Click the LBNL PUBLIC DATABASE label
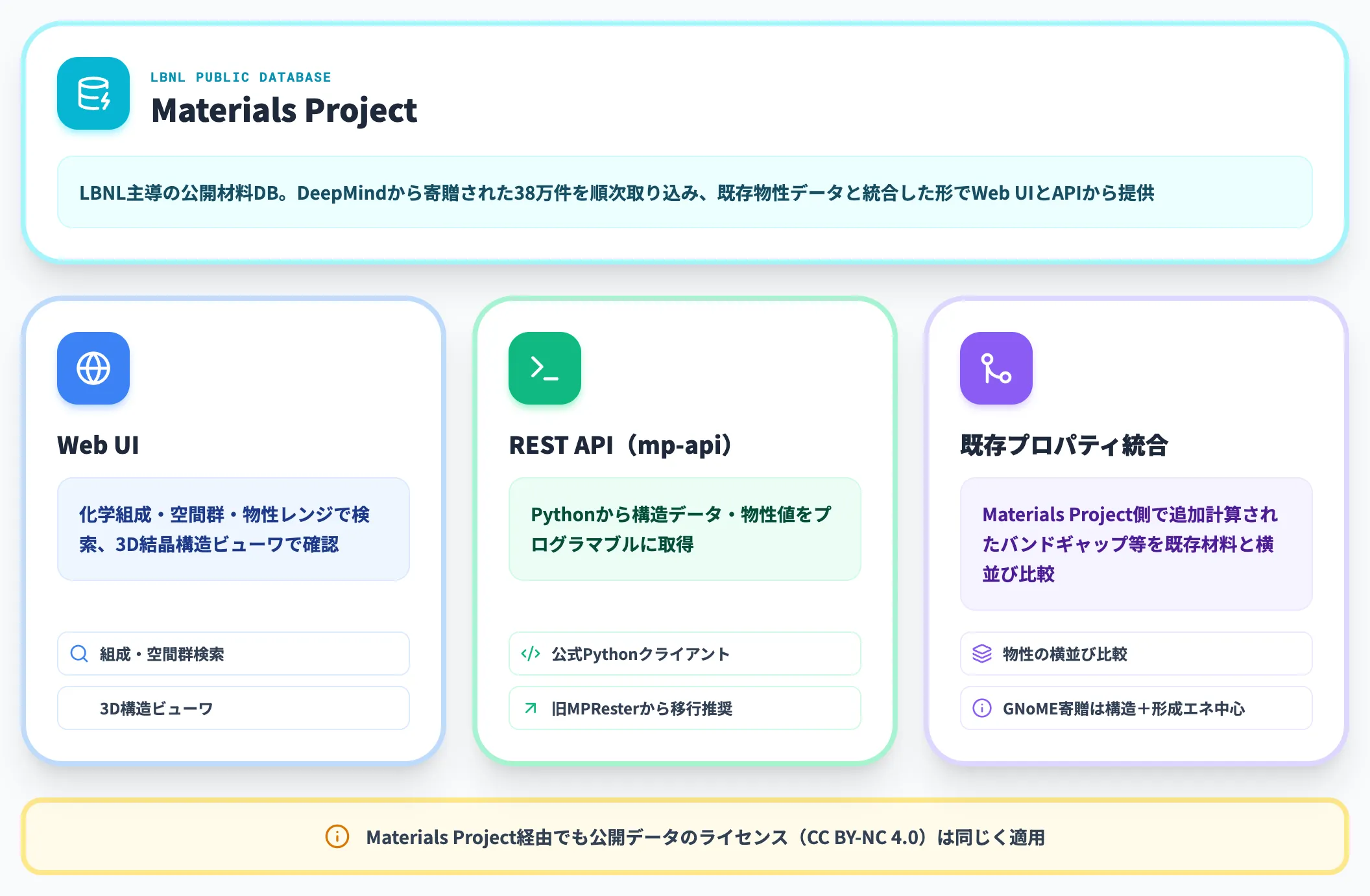Image resolution: width=1370 pixels, height=896 pixels. pos(241,77)
